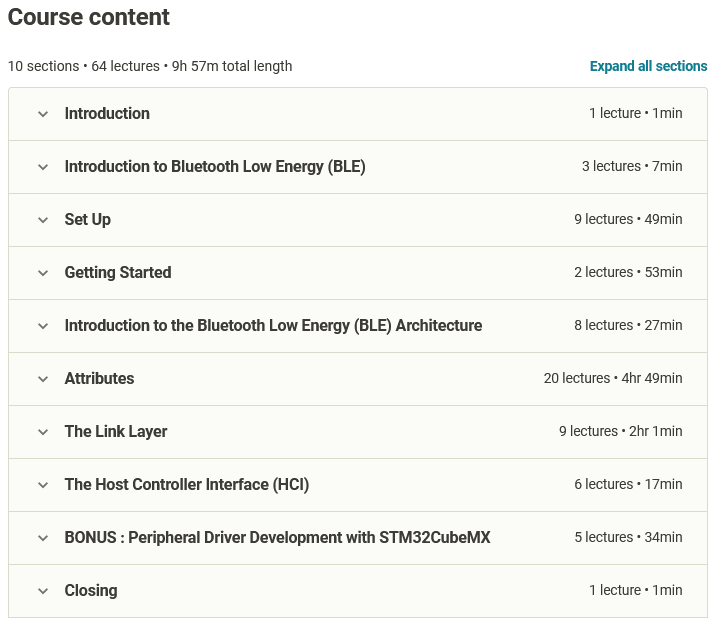Expand chevron for Introduction to Bluetooth Low Energy (BLE)
Screen dimensions: 716x626
point(43,167)
